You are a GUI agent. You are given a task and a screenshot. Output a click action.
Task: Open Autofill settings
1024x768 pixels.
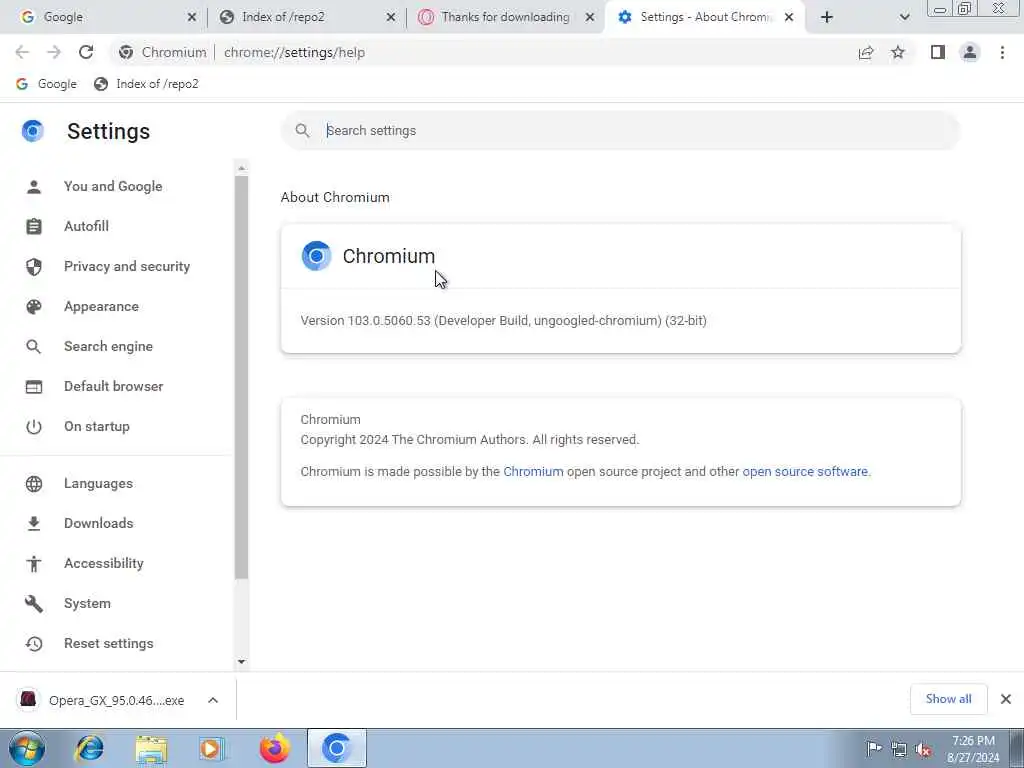click(x=86, y=226)
